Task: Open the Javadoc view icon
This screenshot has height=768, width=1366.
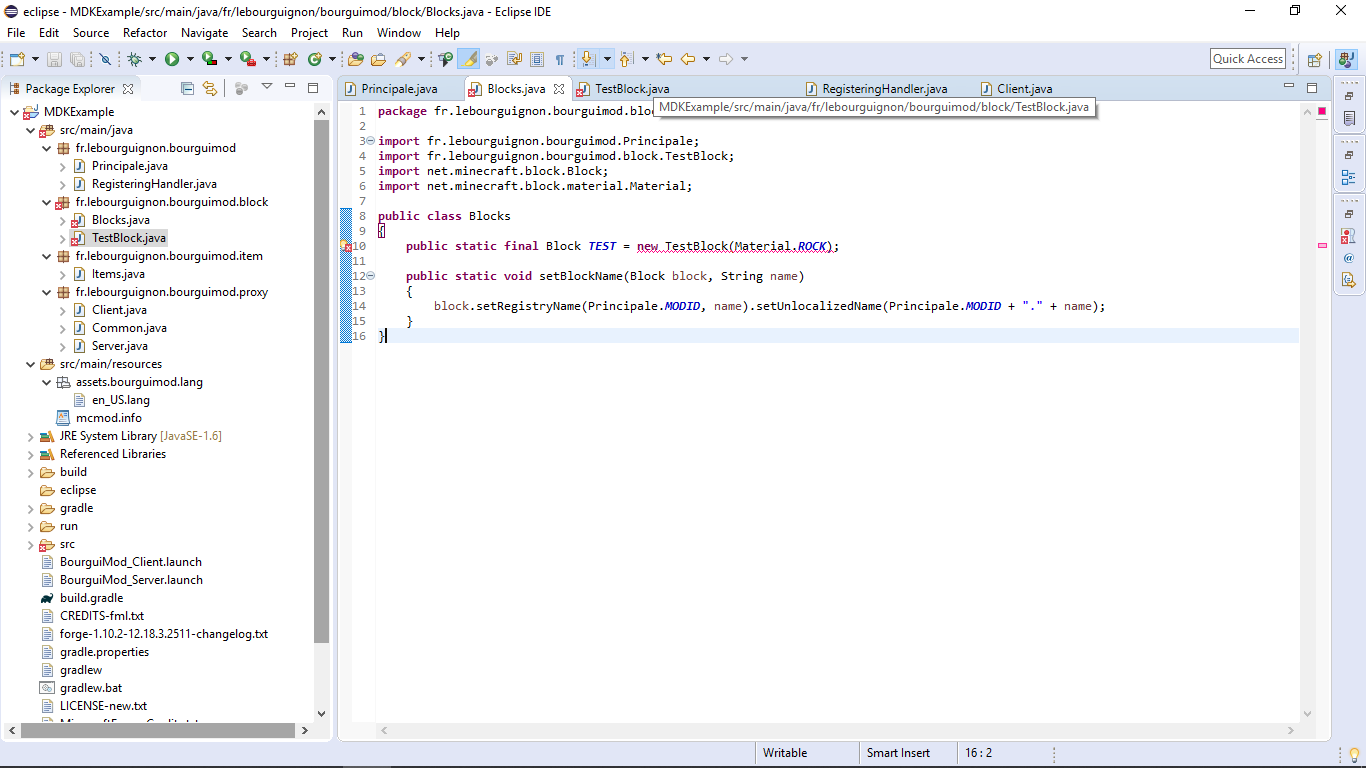Action: [x=1348, y=258]
